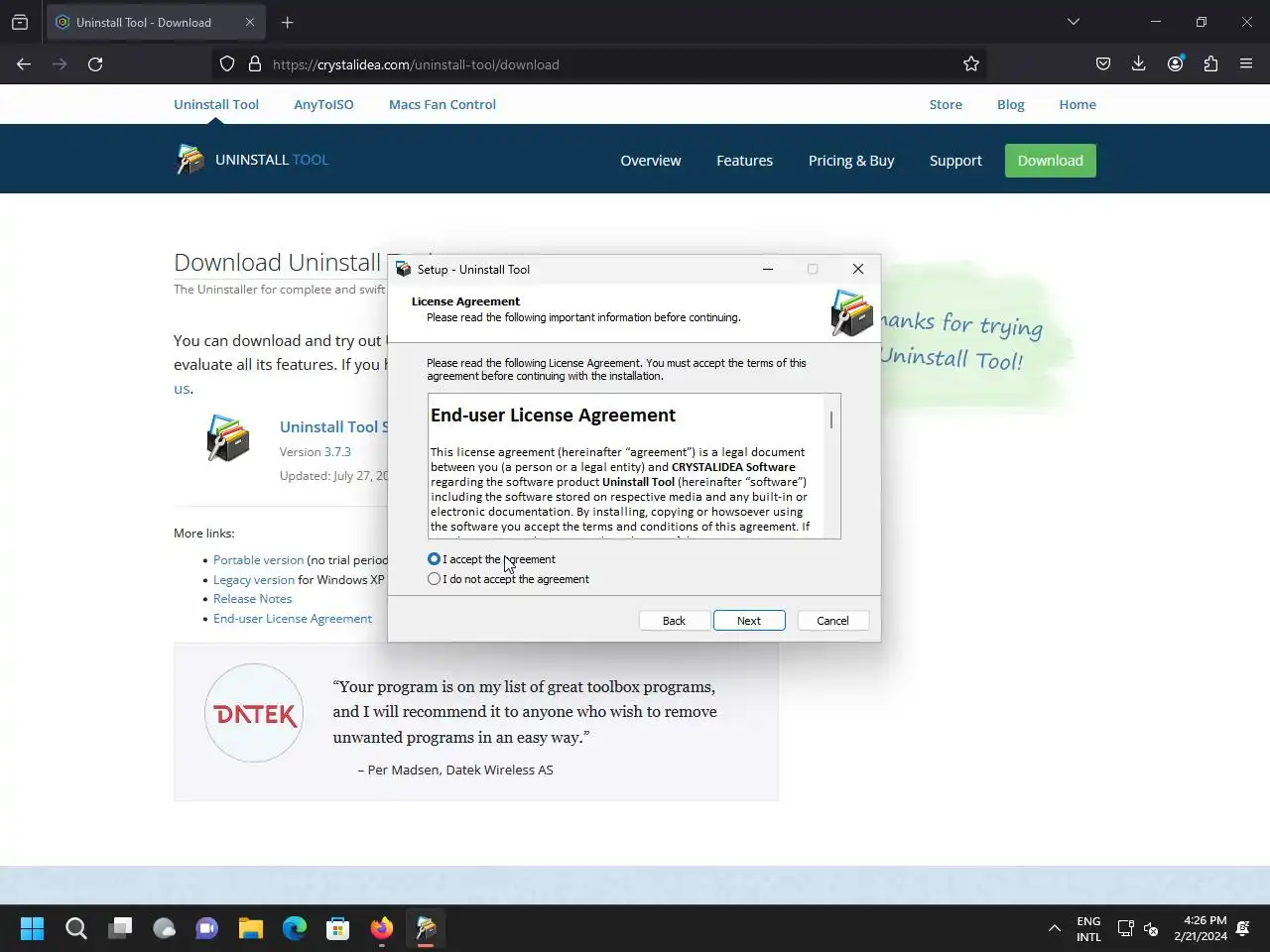Click the Setup dialog title bar icon

pyautogui.click(x=403, y=269)
